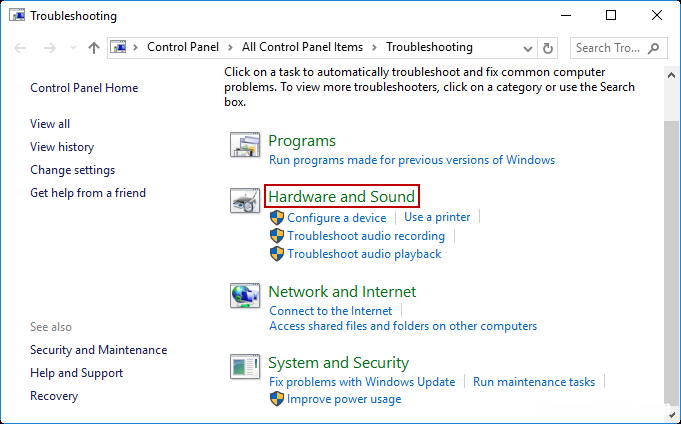Expand chevron after Control Panel breadcrumb
681x424 pixels.
coord(230,47)
